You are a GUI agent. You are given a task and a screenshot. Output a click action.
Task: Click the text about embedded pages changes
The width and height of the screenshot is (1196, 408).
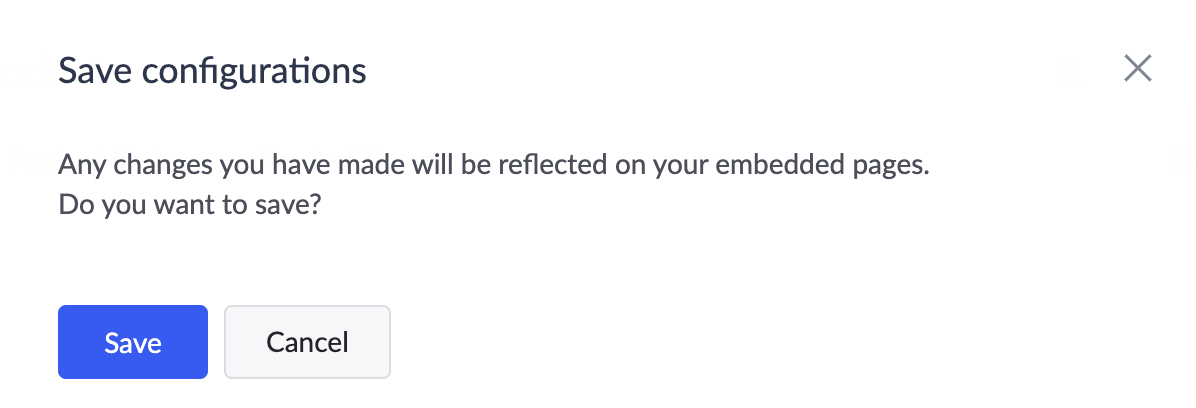(494, 165)
